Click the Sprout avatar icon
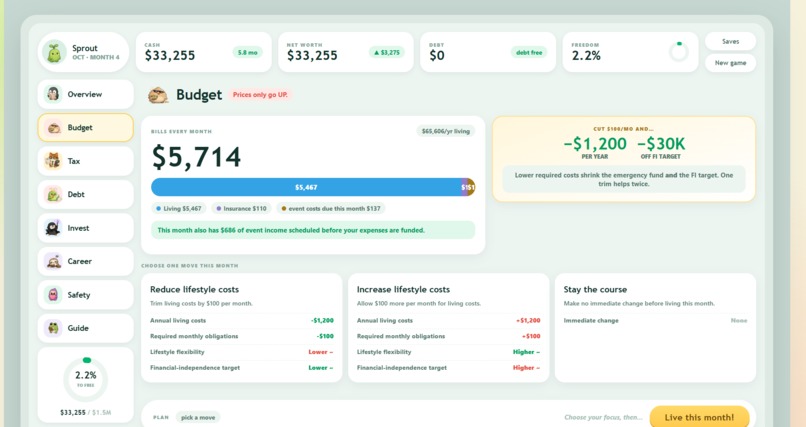This screenshot has height=427, width=806. point(54,52)
